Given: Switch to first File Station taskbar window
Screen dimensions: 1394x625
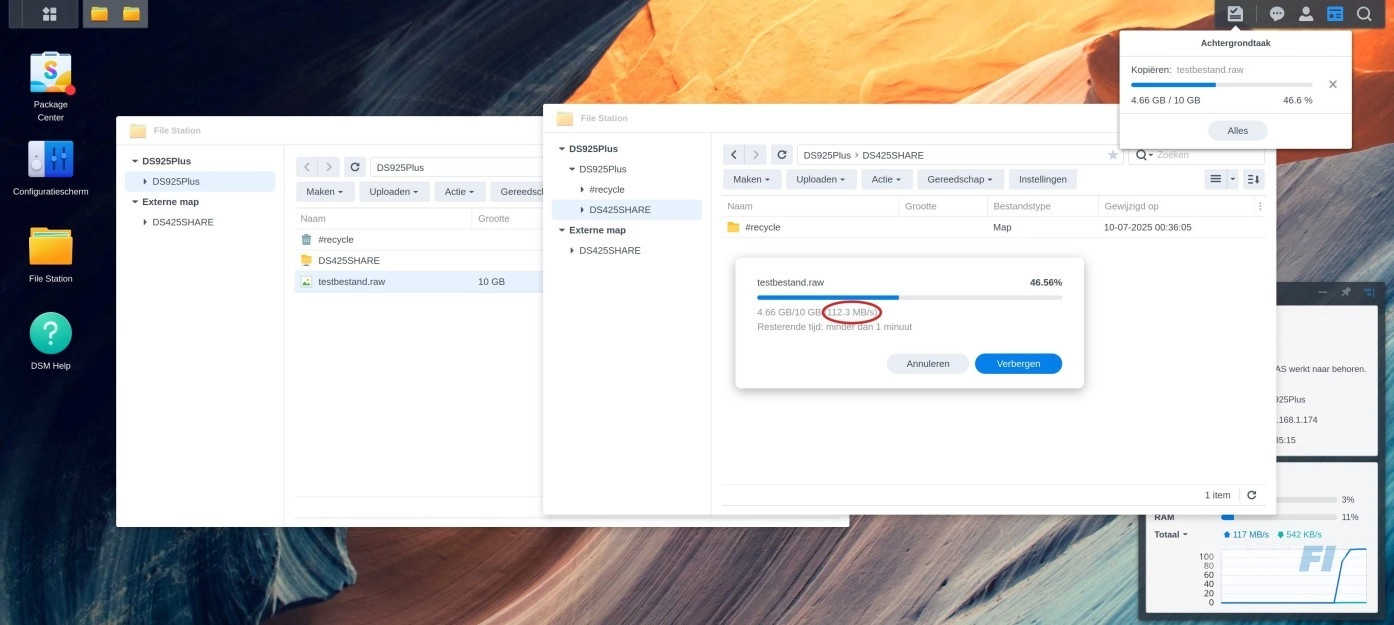Looking at the screenshot, I should click(x=99, y=14).
